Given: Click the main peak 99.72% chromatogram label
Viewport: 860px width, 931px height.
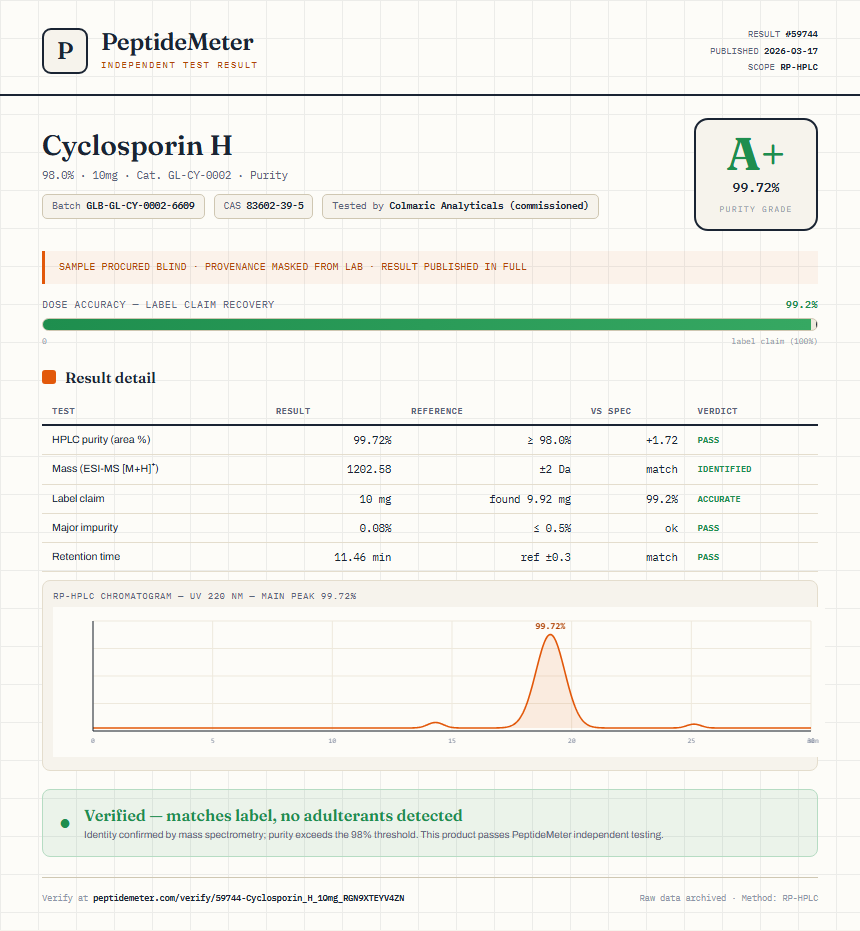Looking at the screenshot, I should [550, 626].
